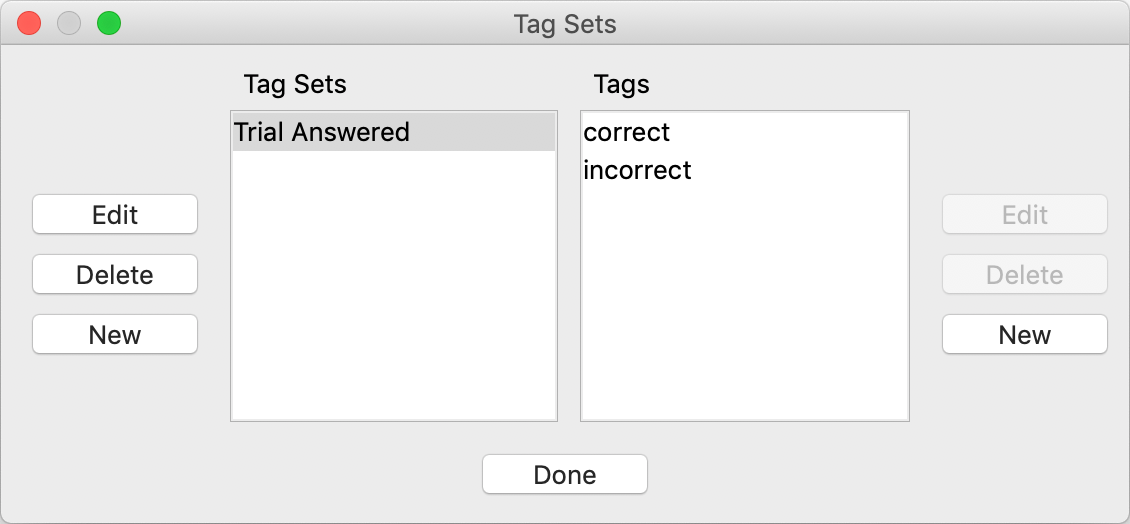Click the window title bar right of title

[x=850, y=23]
